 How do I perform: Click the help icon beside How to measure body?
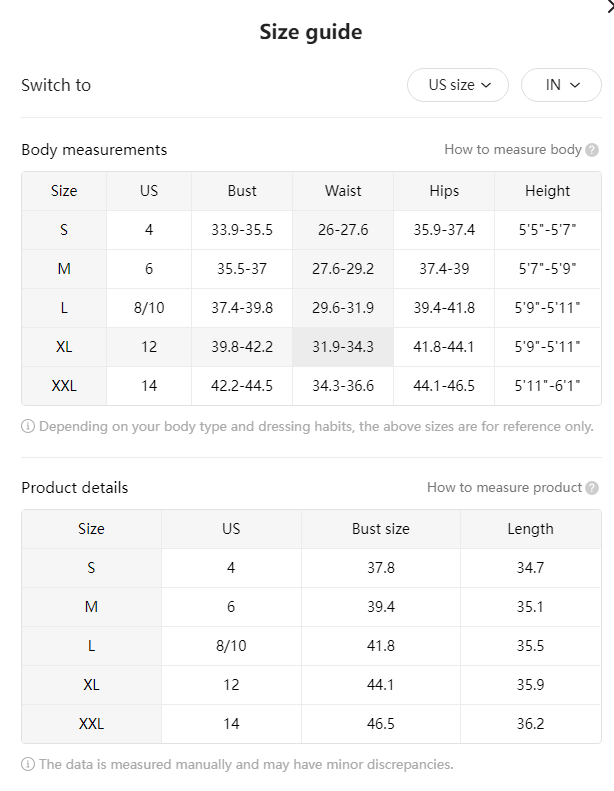[592, 150]
